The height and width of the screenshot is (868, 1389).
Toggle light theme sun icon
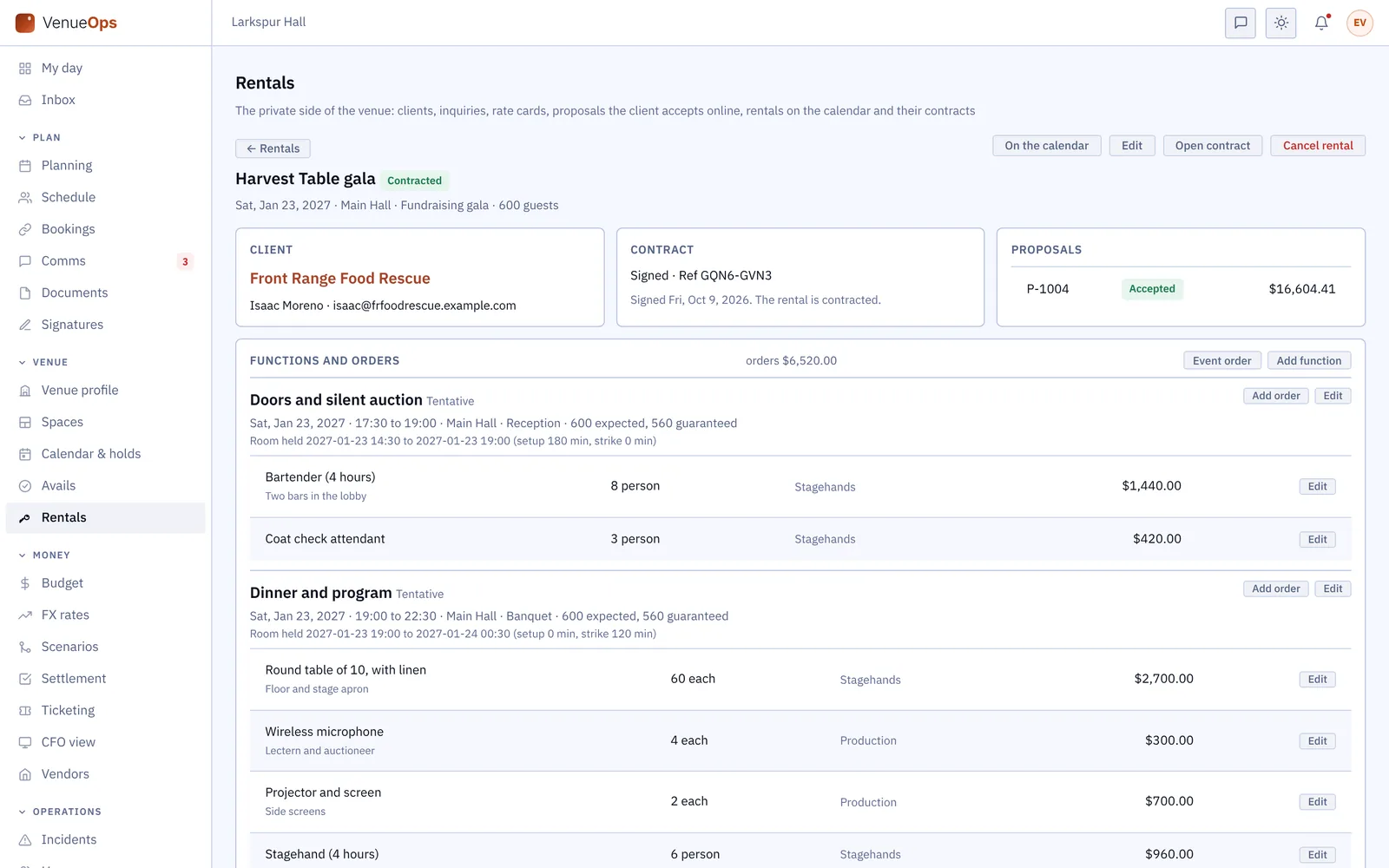coord(1280,23)
